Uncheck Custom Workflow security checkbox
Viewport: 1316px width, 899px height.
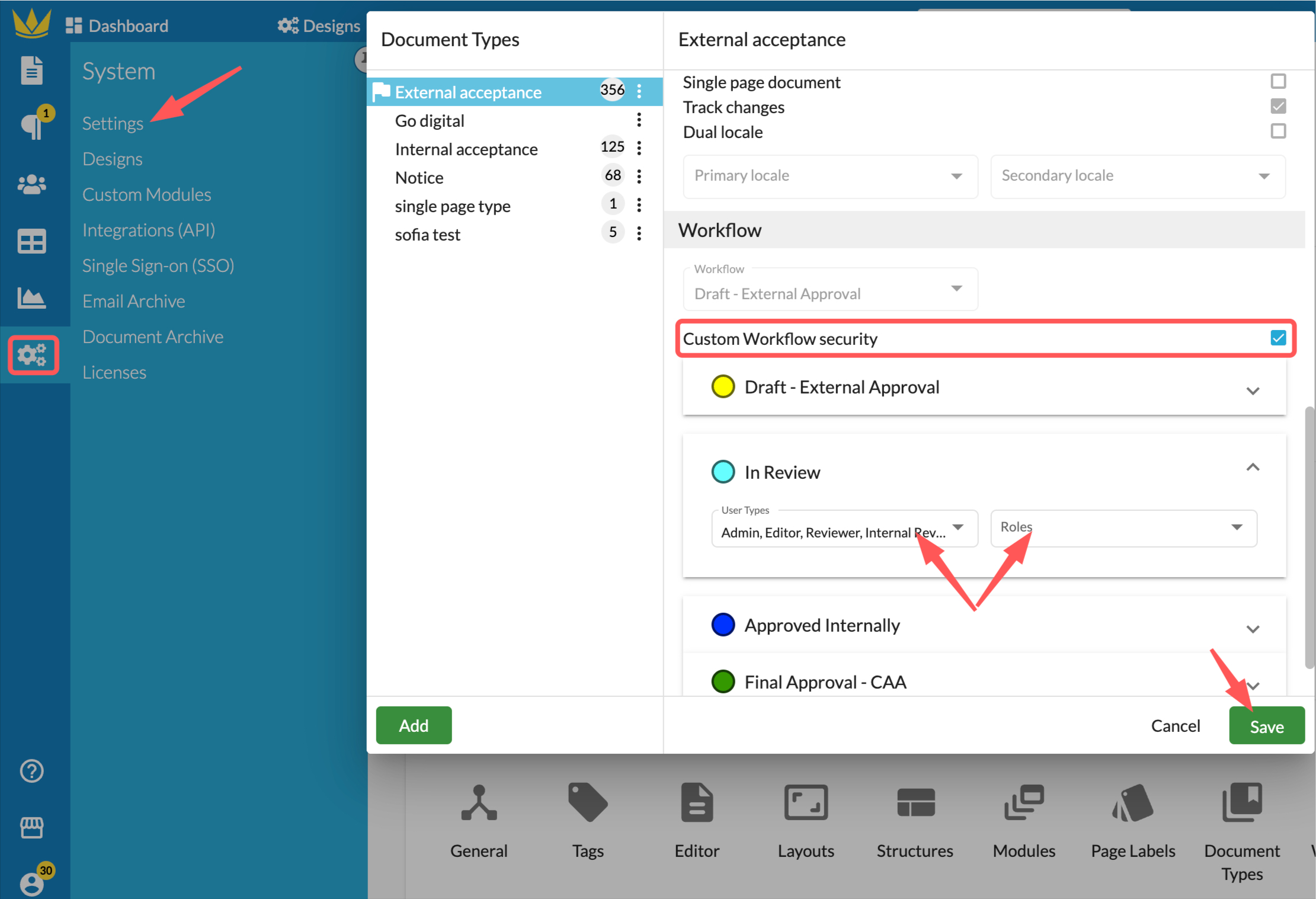pyautogui.click(x=1278, y=338)
